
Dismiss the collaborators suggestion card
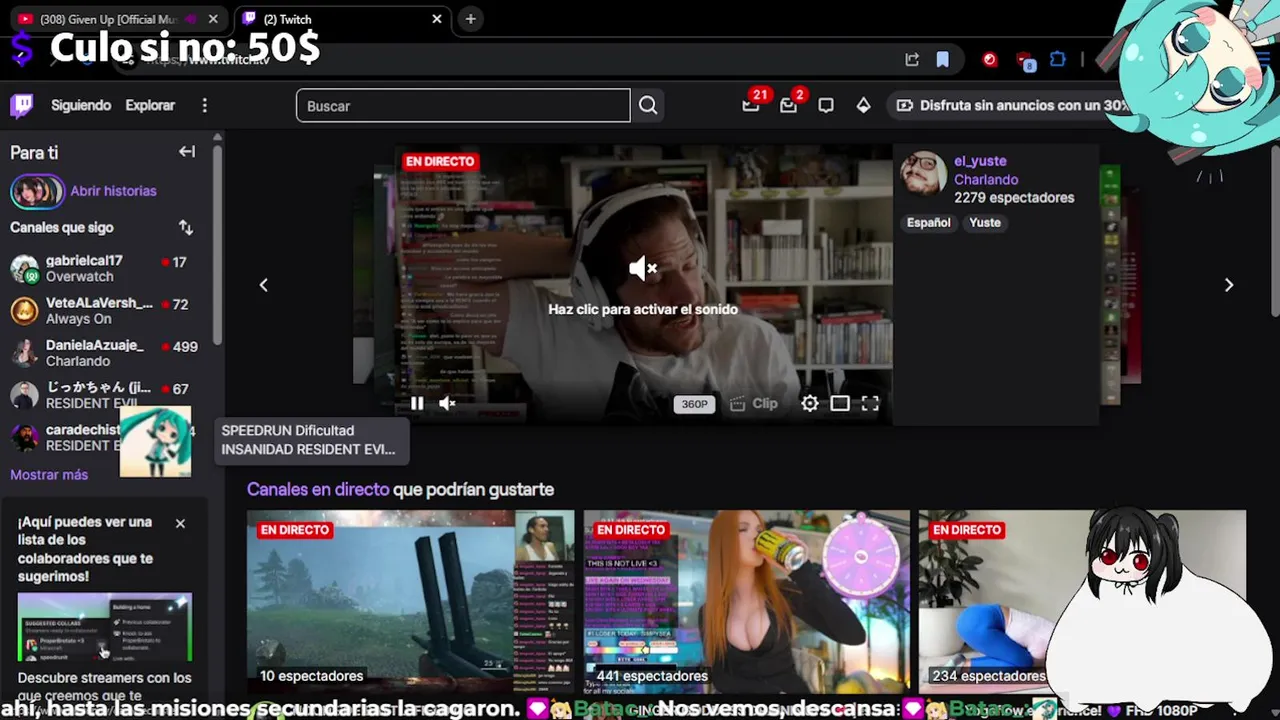pos(180,523)
